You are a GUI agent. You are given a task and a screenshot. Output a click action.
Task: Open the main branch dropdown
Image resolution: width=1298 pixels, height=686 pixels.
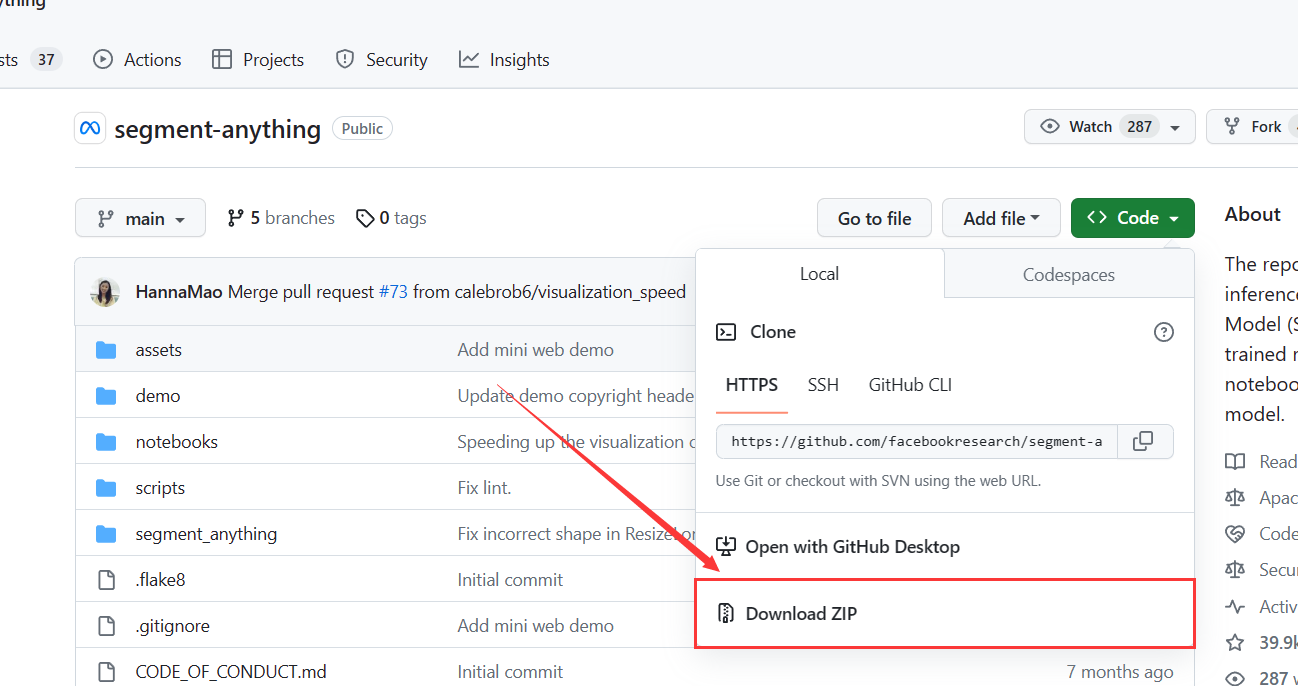140,218
